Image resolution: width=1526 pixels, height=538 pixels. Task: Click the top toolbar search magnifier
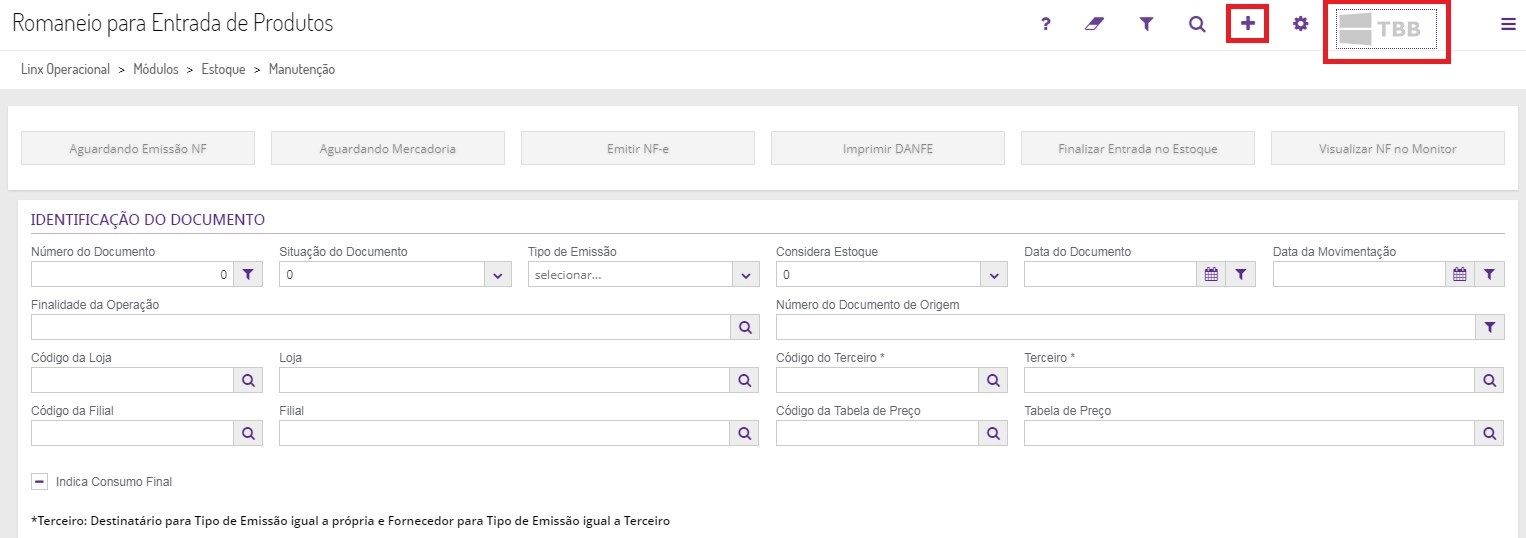[1197, 24]
